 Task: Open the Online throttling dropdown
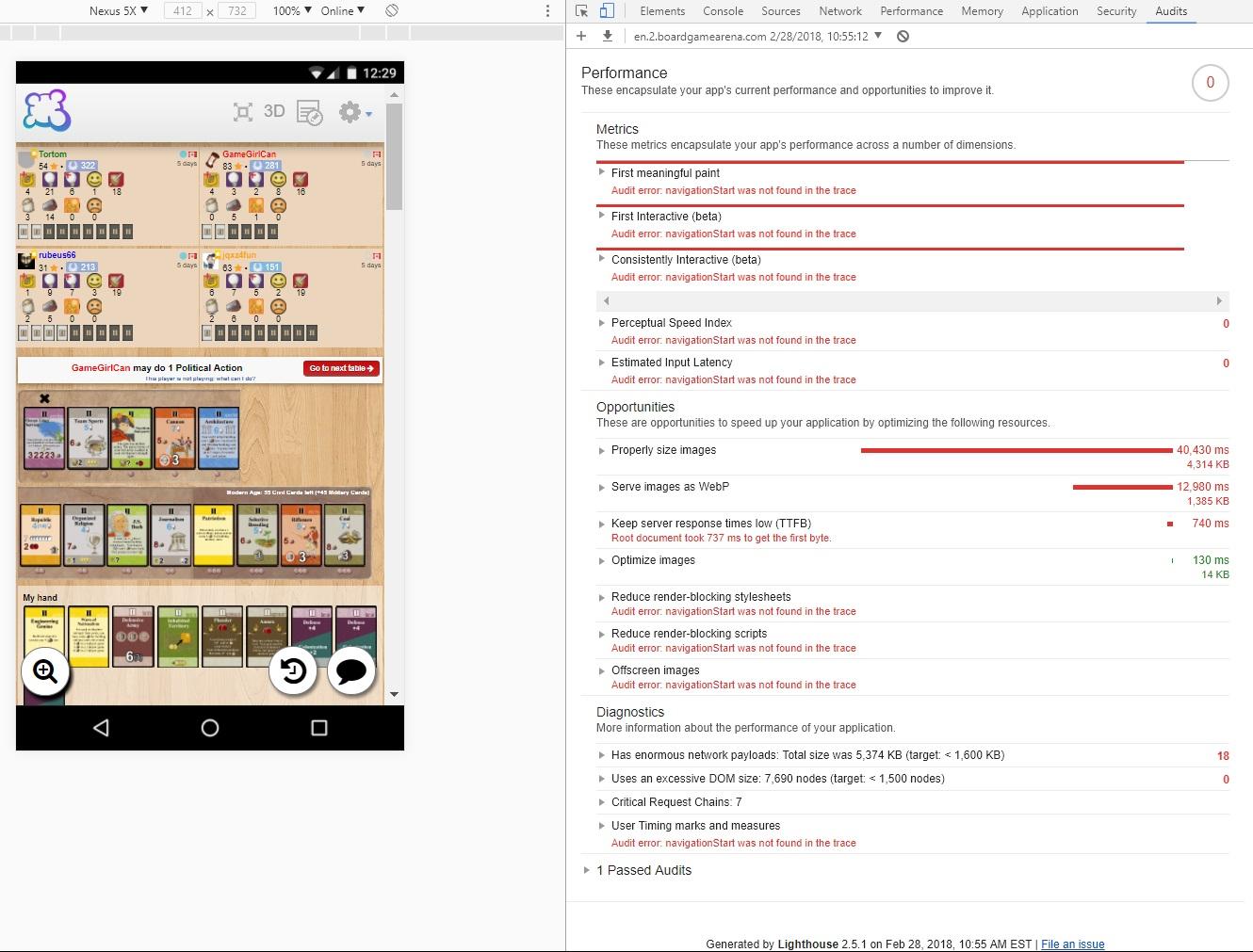(342, 10)
